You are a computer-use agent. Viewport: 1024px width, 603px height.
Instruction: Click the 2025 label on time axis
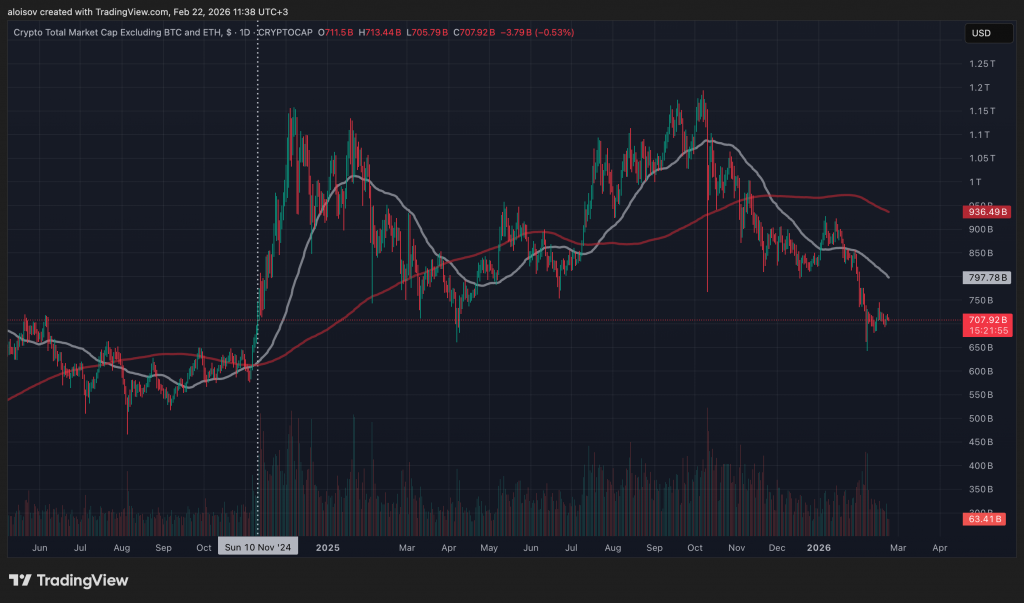click(328, 548)
